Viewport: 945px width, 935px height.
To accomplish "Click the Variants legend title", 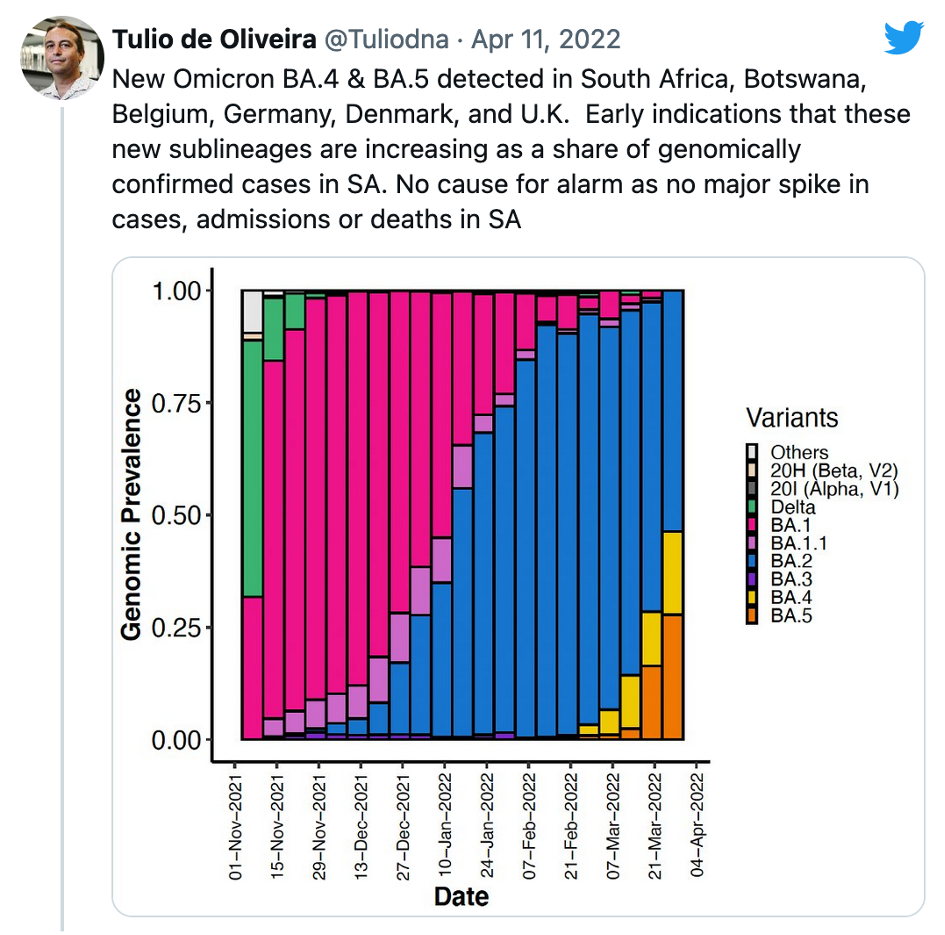I will point(791,418).
